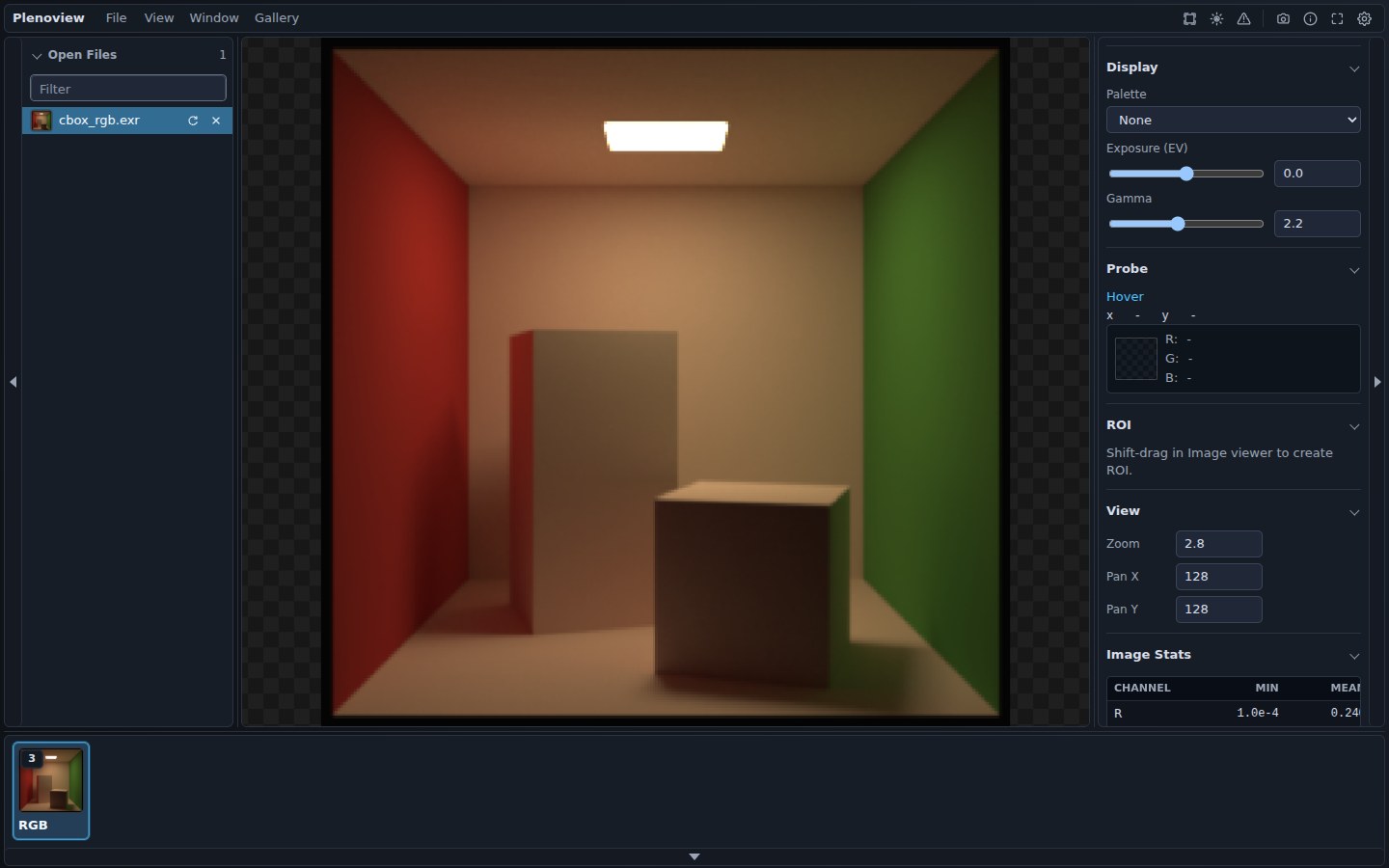Collapse the Open Files section
Screen dimensions: 1389x868
click(x=37, y=56)
